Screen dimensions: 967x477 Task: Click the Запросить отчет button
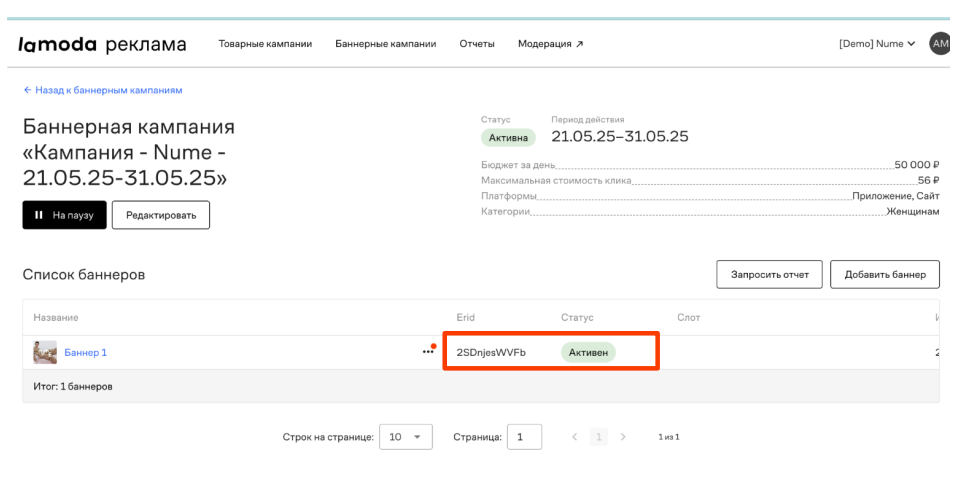(x=769, y=275)
